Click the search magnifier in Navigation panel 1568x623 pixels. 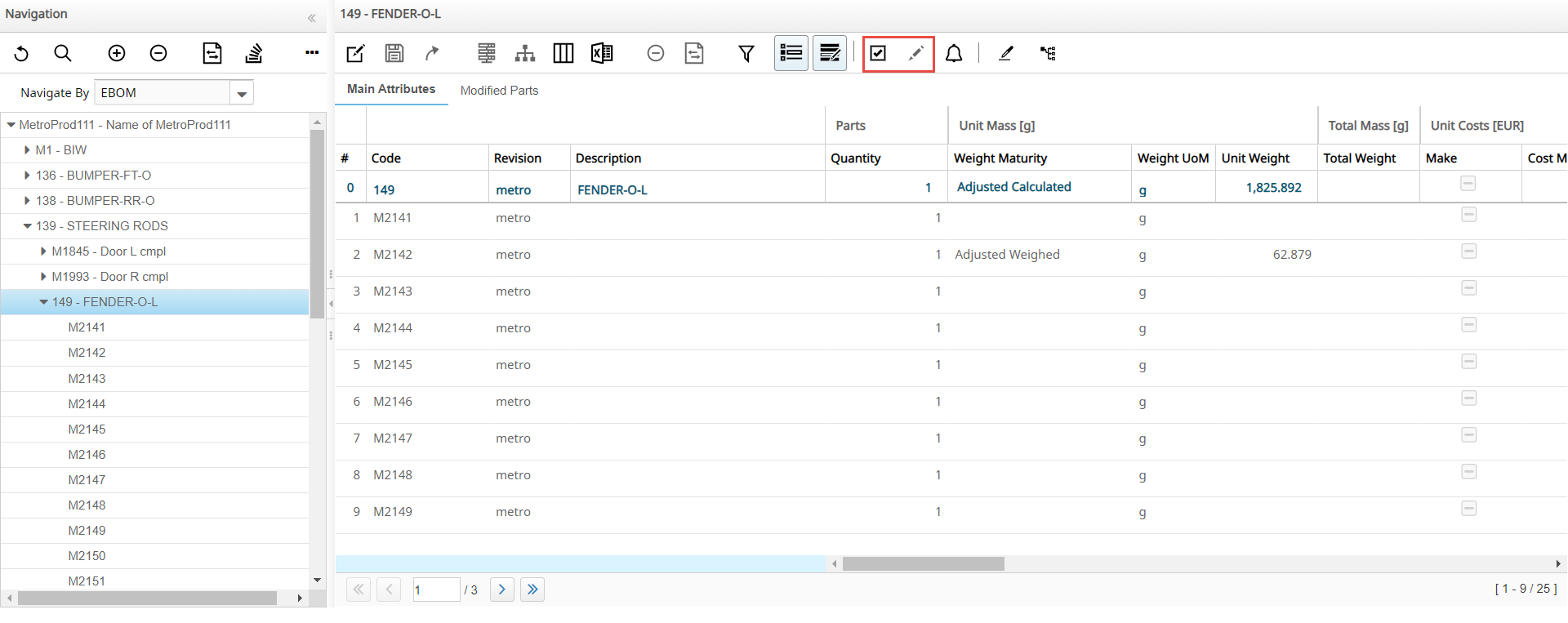click(63, 54)
